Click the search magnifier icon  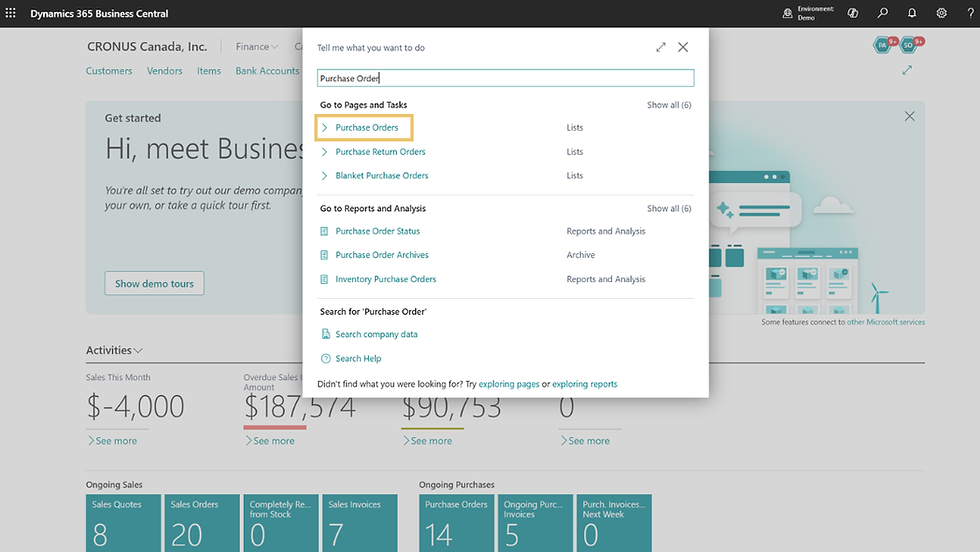(x=882, y=13)
